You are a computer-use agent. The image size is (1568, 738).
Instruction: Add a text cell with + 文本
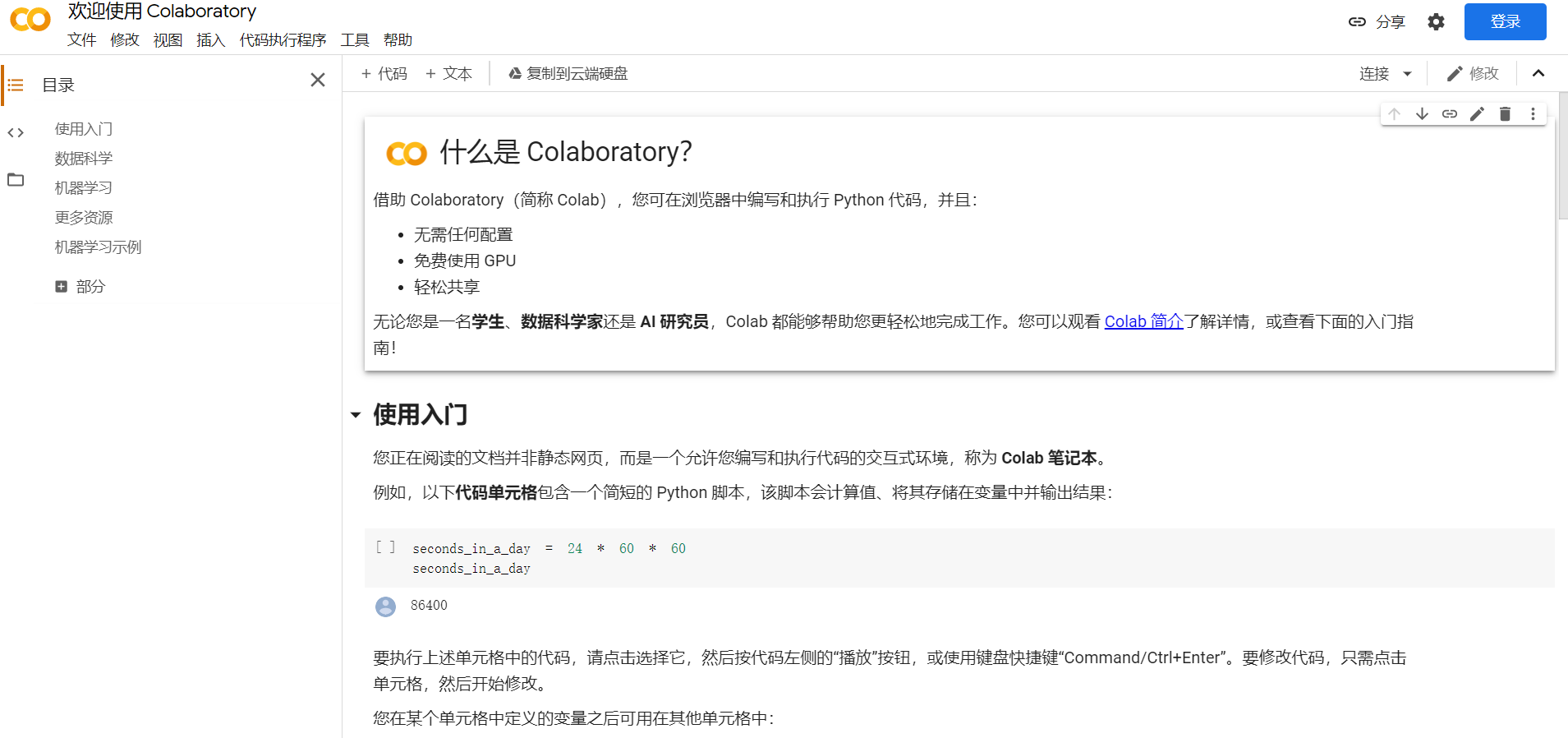(x=448, y=74)
